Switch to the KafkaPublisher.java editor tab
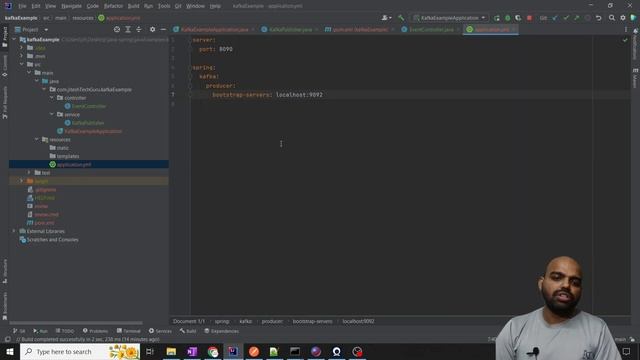 click(290, 29)
